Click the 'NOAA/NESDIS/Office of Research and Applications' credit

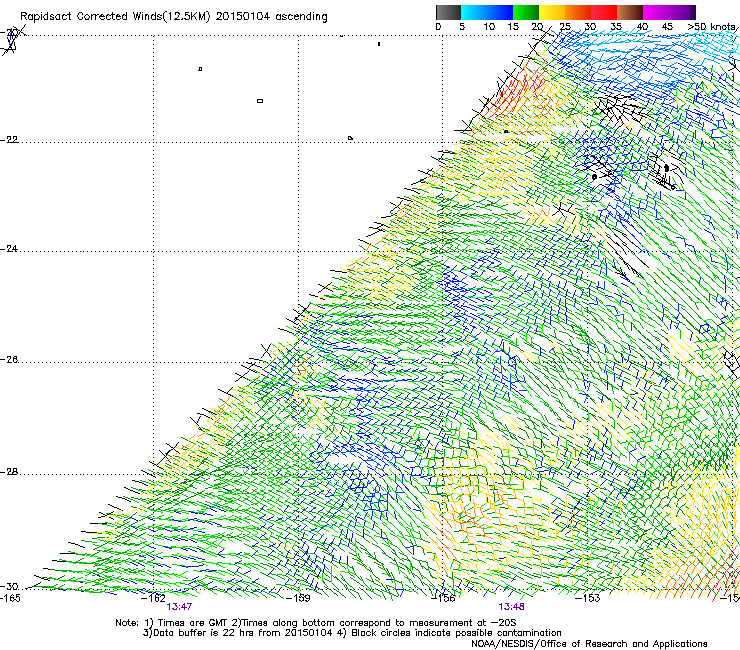tap(589, 644)
